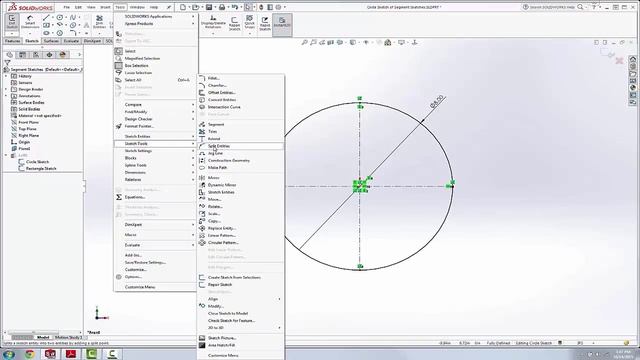Click the Display/Delete Relations tool

tap(213, 22)
